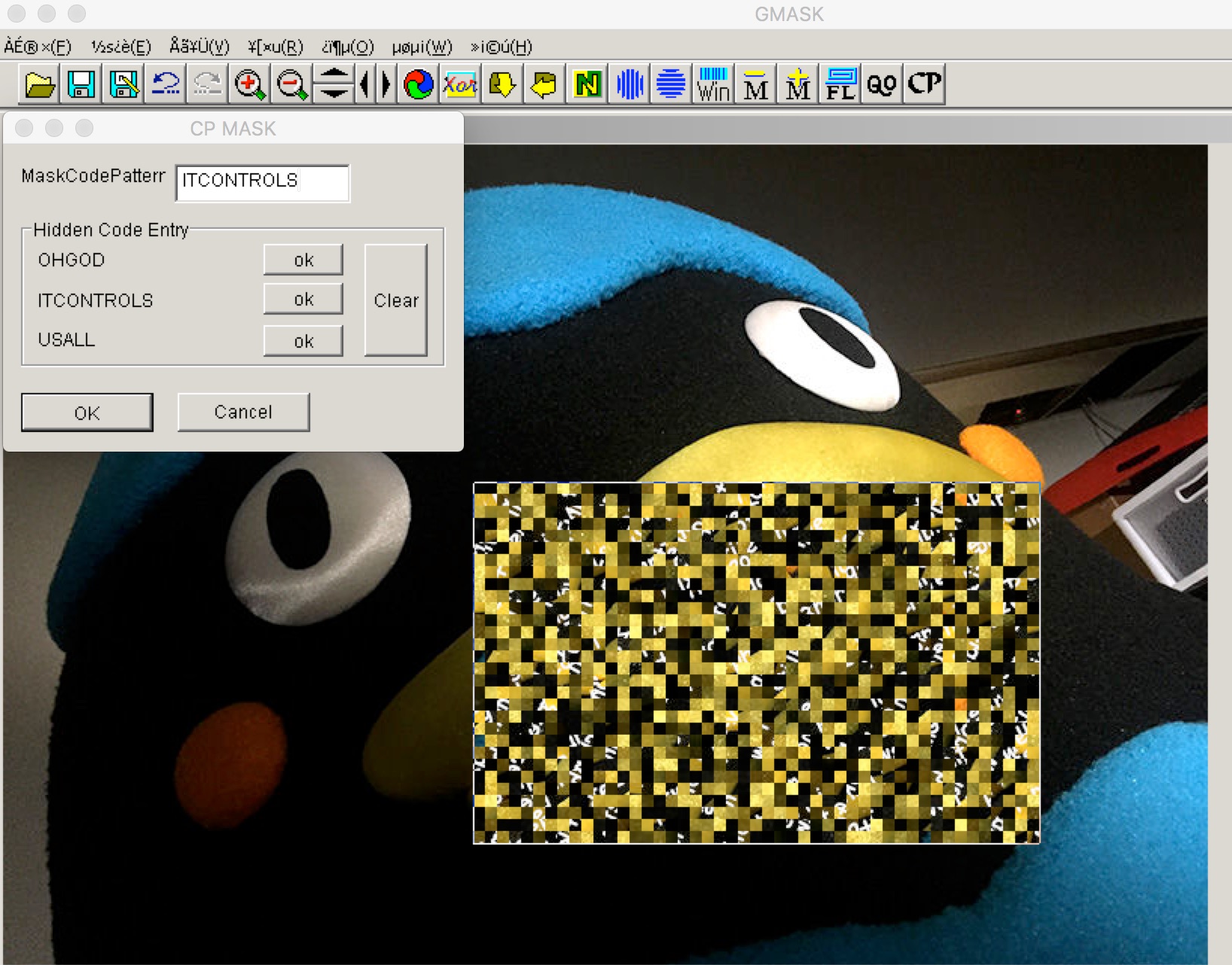Click the vertical flip arrows icon

coord(334,84)
